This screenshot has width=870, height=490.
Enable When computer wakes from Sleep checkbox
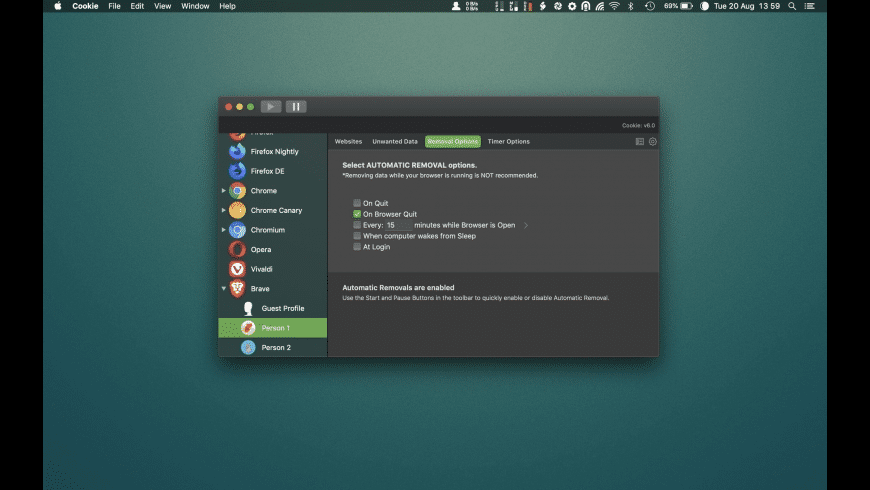tap(357, 236)
